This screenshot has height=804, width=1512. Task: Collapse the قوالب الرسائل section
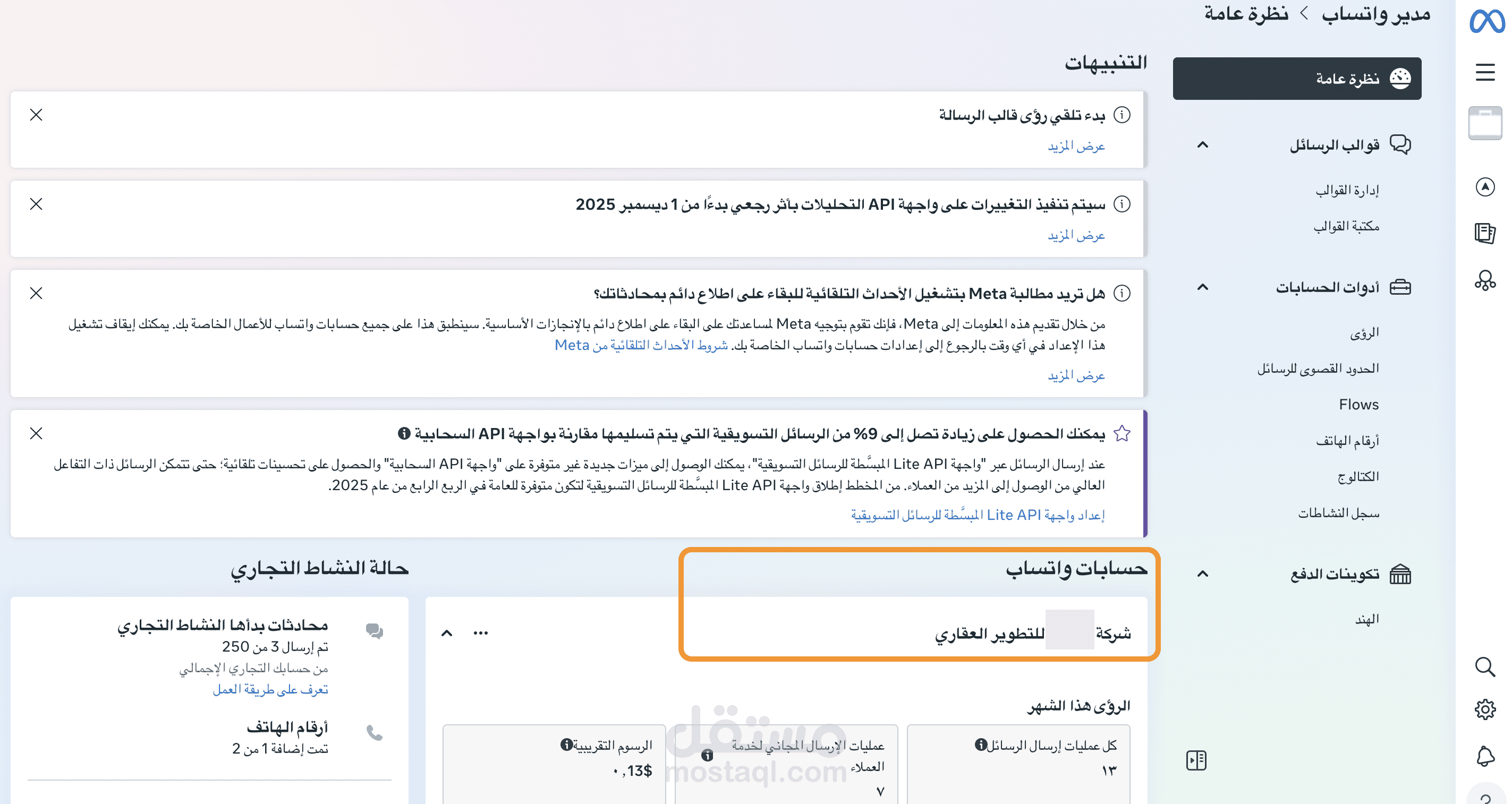(x=1203, y=144)
